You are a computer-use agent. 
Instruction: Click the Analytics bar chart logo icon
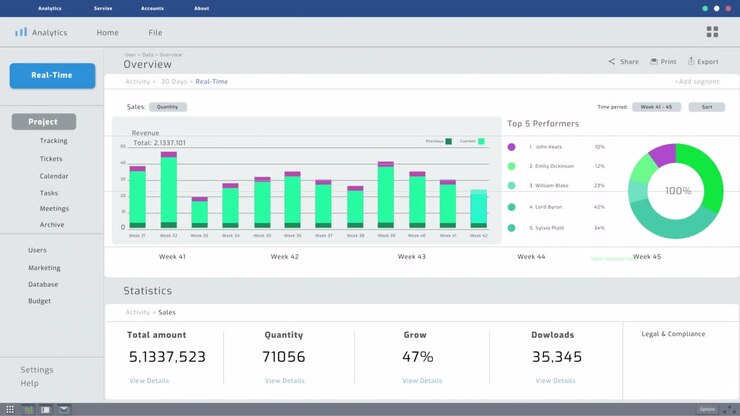pos(21,32)
